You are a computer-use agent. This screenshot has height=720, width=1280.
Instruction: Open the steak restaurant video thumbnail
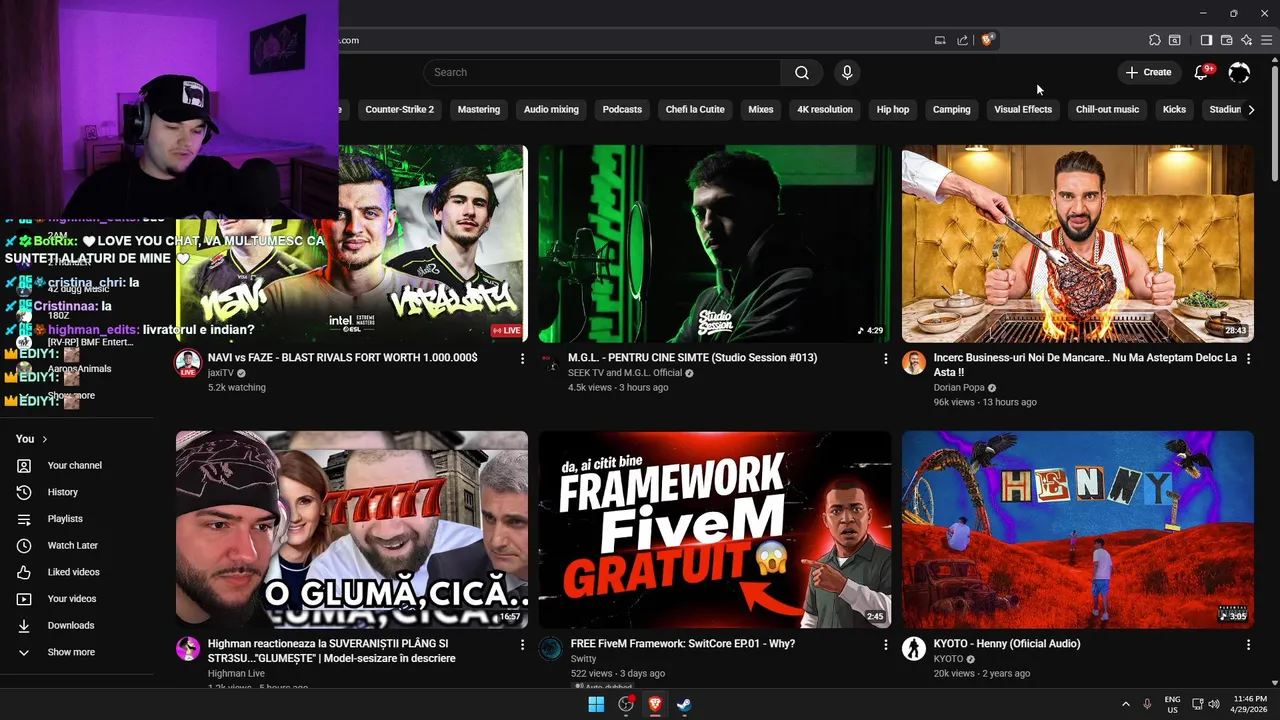pyautogui.click(x=1078, y=244)
